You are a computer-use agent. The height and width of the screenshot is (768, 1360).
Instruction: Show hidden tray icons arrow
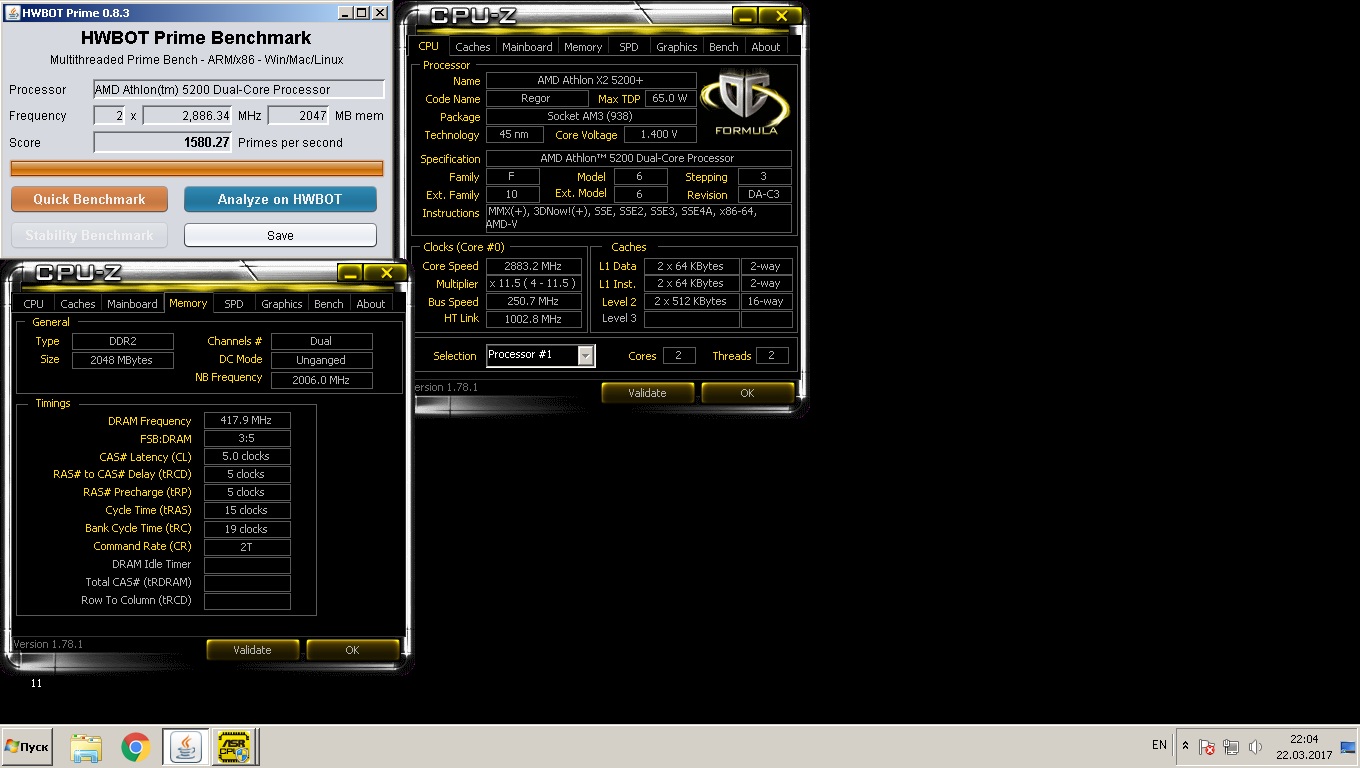(1185, 746)
